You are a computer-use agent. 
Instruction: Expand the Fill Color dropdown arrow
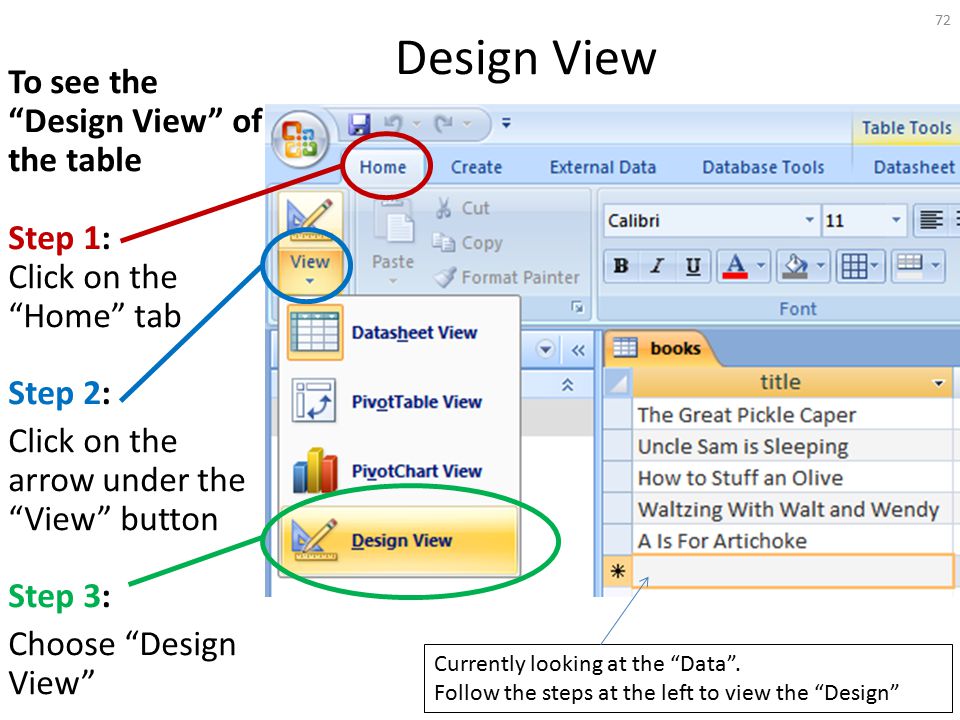[x=820, y=266]
